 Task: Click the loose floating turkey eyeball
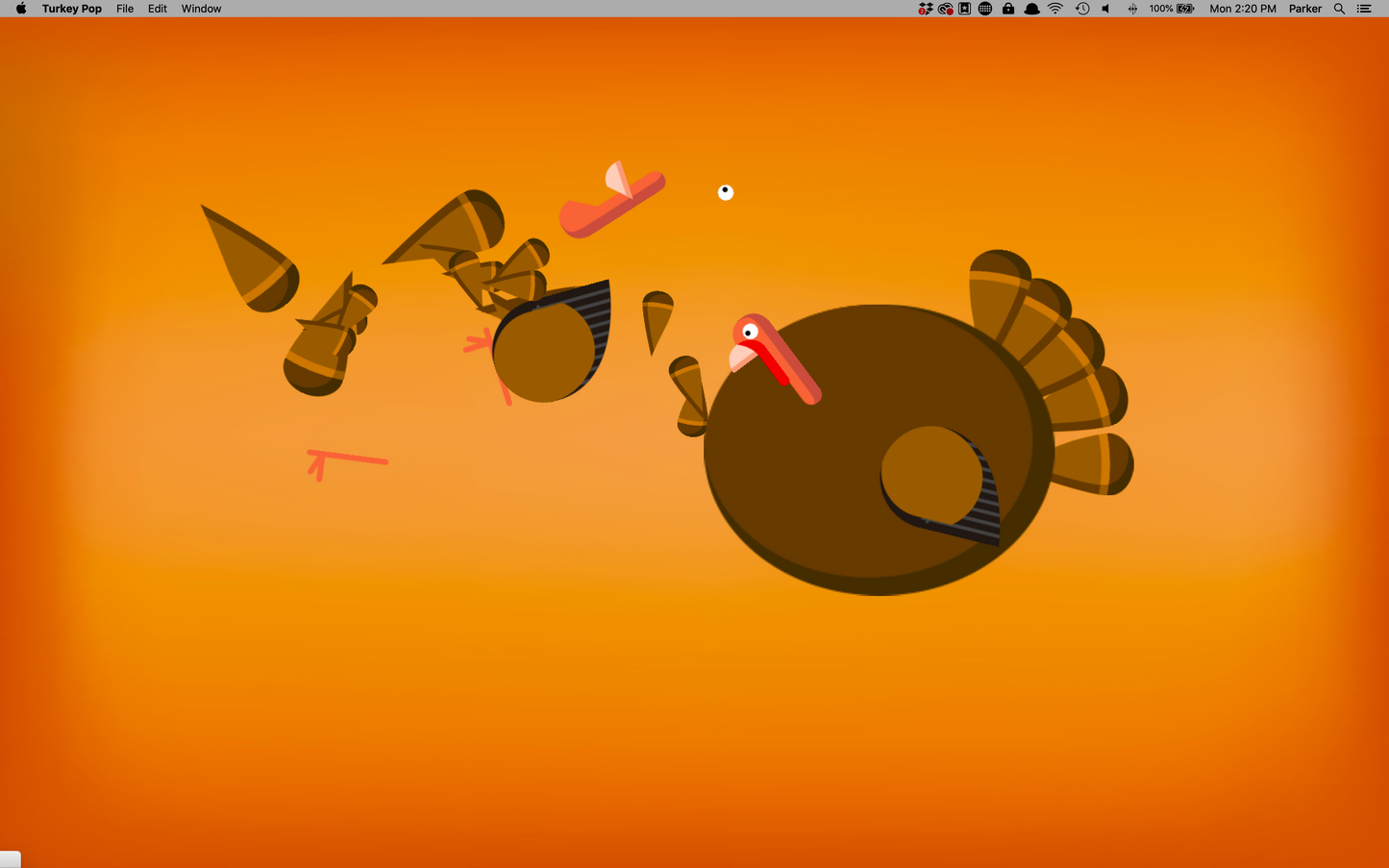726,192
